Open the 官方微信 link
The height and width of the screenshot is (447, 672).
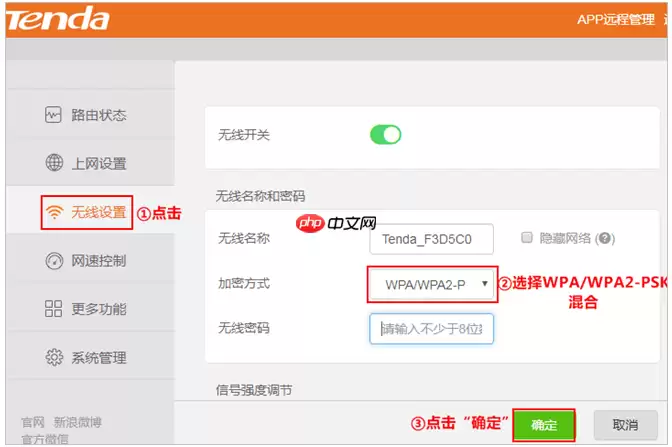(45, 439)
